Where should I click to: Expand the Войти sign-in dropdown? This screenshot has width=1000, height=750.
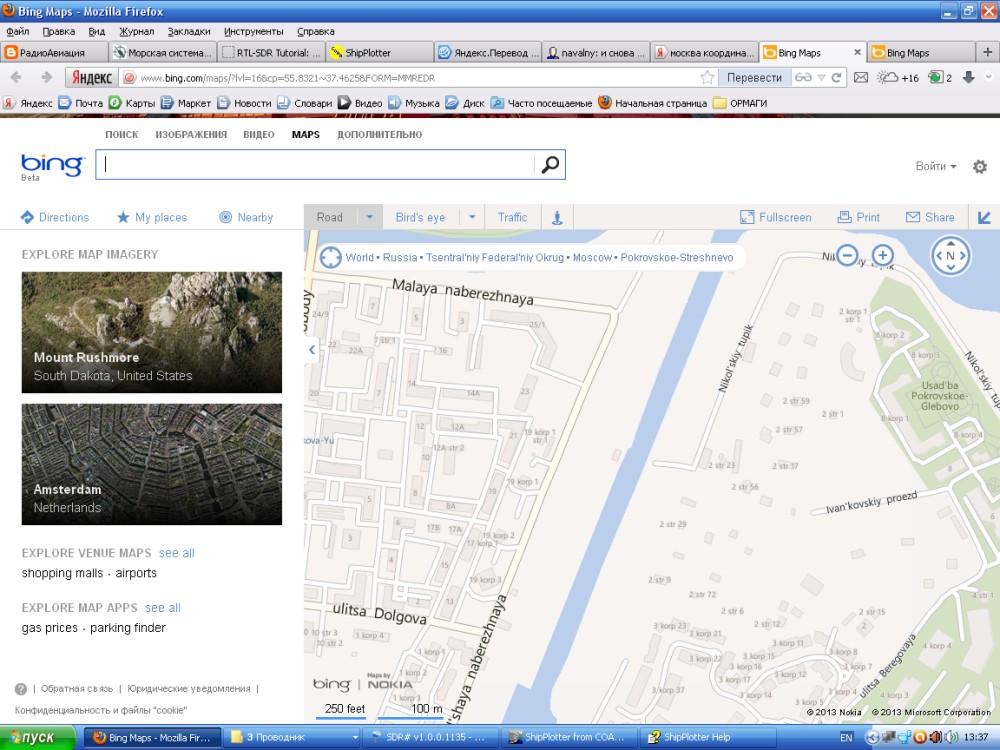pos(936,166)
